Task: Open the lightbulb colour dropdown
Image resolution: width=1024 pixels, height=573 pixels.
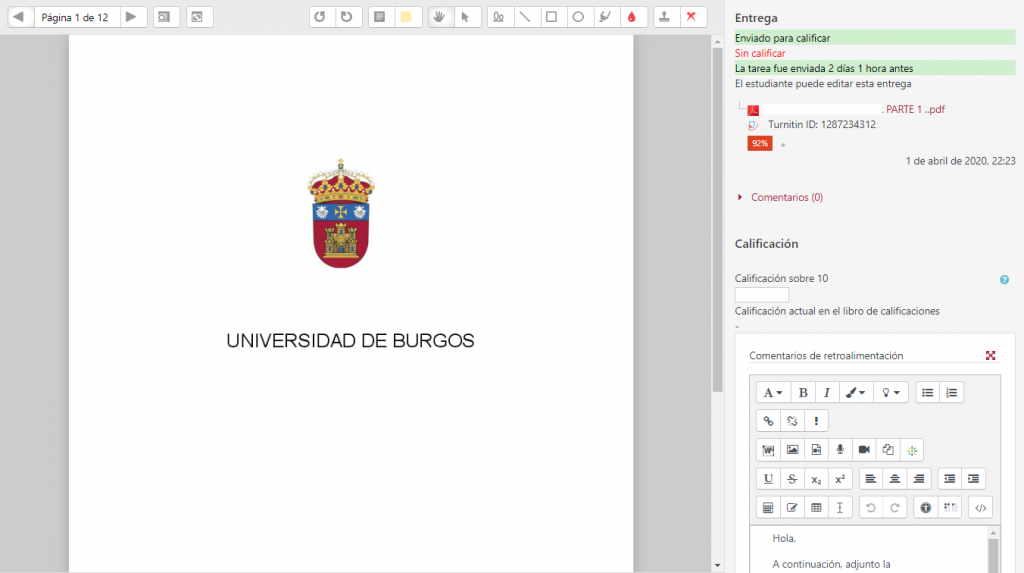Action: (x=891, y=393)
